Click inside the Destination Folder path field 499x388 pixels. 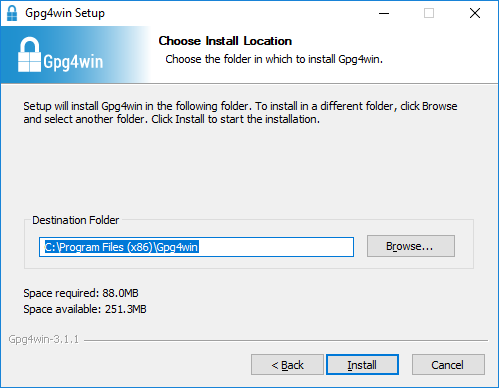pyautogui.click(x=196, y=247)
